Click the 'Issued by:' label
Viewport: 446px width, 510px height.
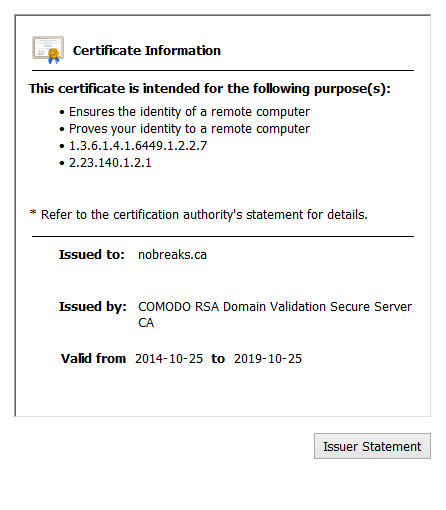click(x=93, y=307)
